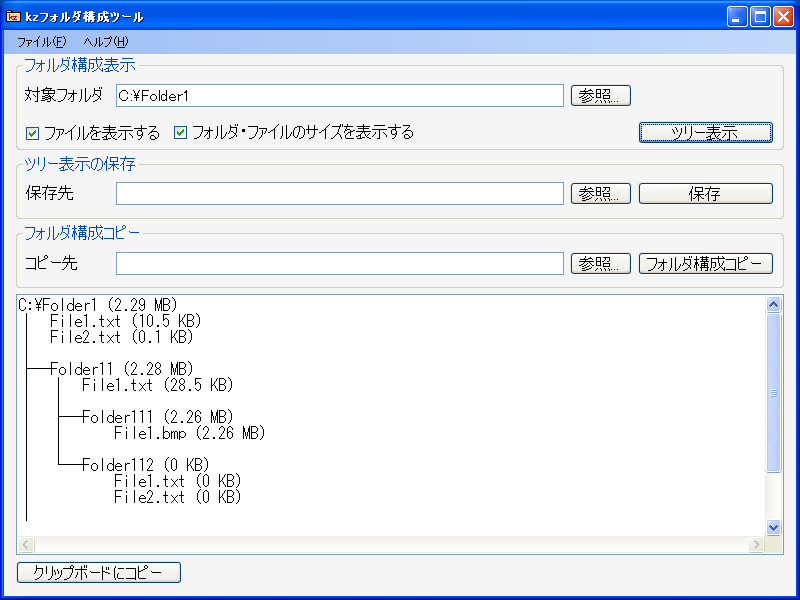This screenshot has width=800, height=600.
Task: Close the kzフォルダ構成ツール window
Action: point(783,17)
